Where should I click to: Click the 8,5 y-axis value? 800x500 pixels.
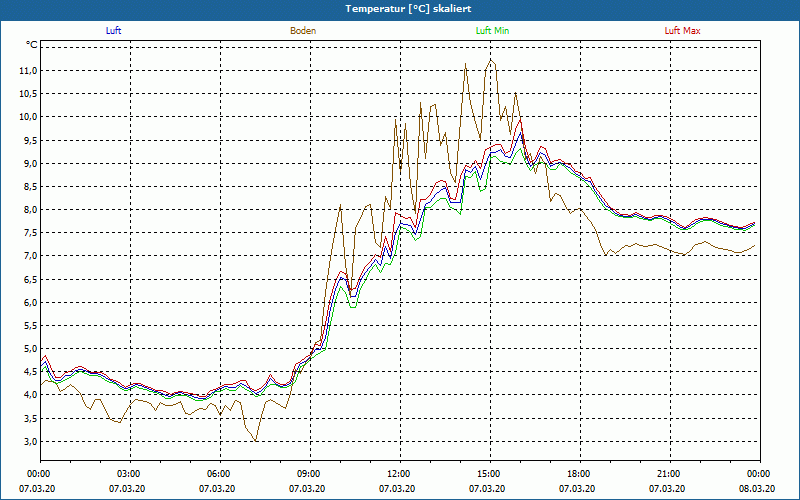tap(30, 187)
